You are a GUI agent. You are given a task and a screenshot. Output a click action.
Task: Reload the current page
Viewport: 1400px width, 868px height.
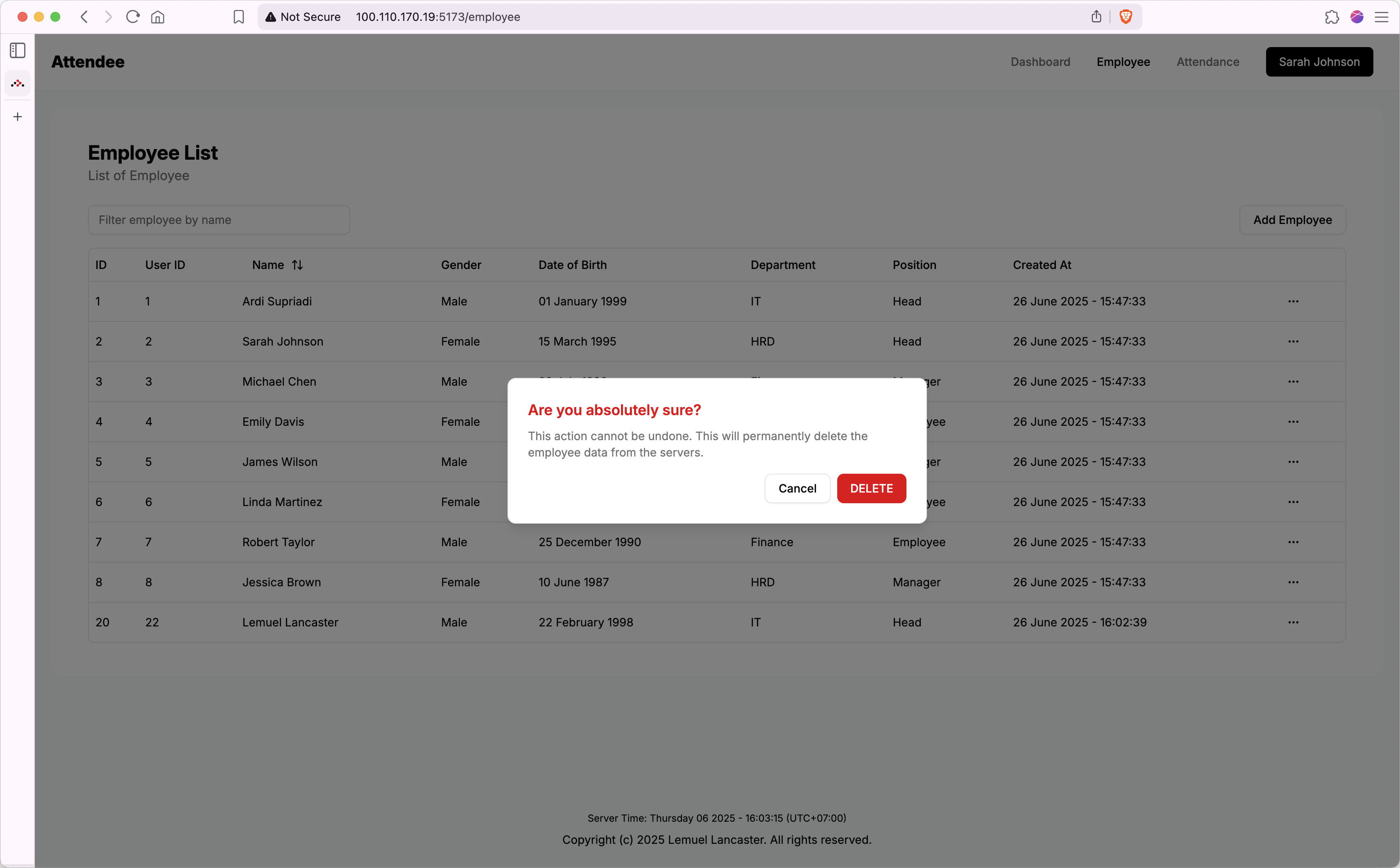click(x=133, y=17)
